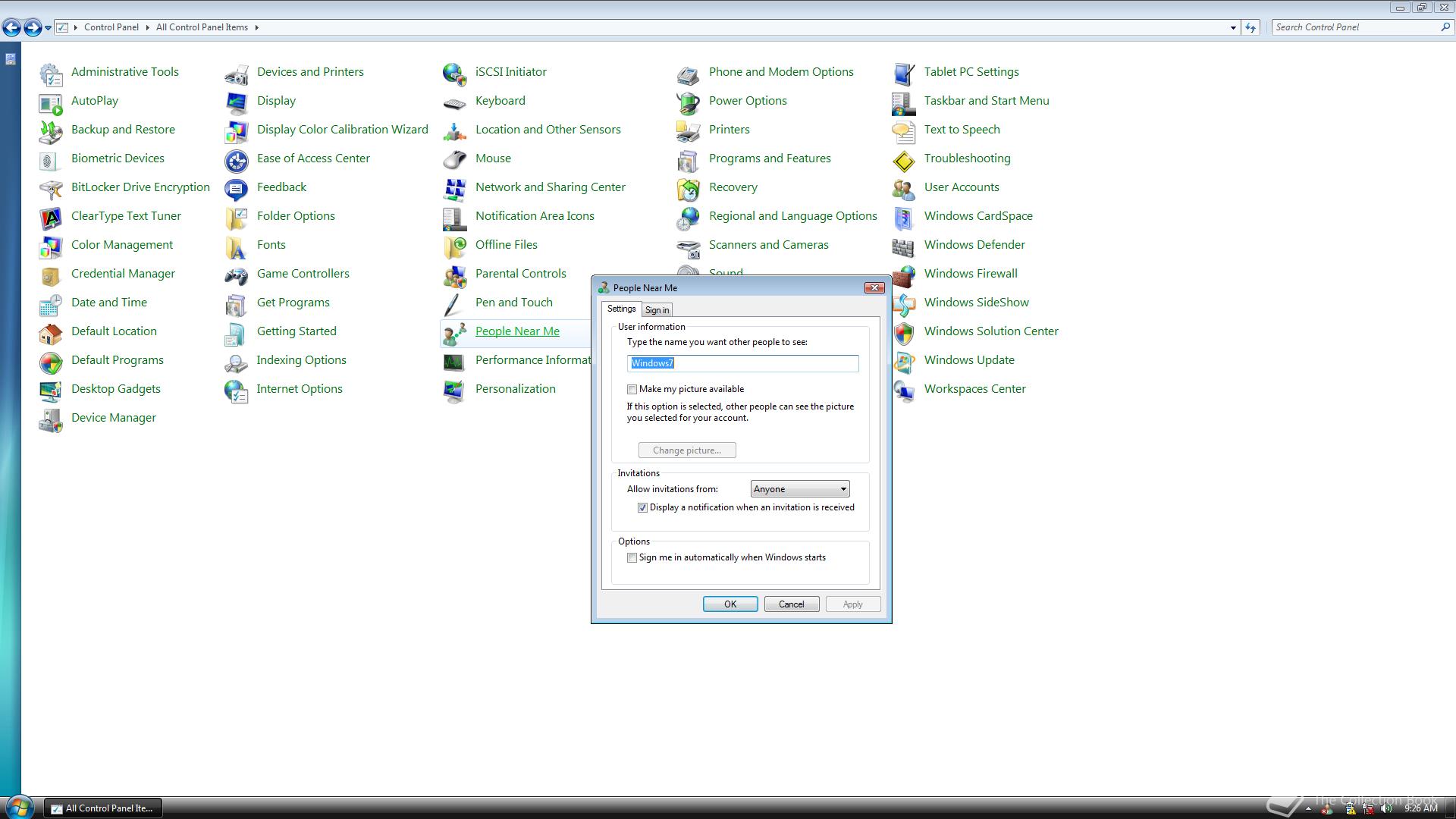Select the Settings tab
The height and width of the screenshot is (819, 1456).
click(621, 309)
